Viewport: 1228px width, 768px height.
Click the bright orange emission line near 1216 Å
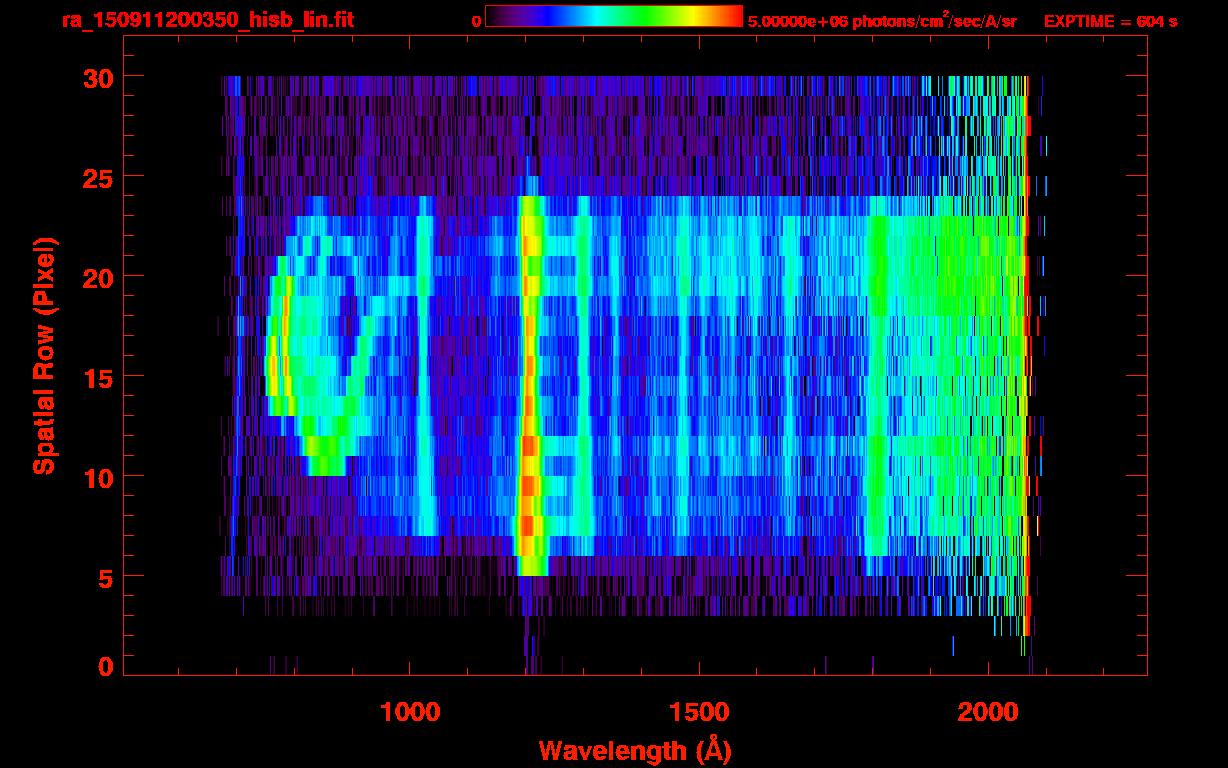tap(530, 385)
